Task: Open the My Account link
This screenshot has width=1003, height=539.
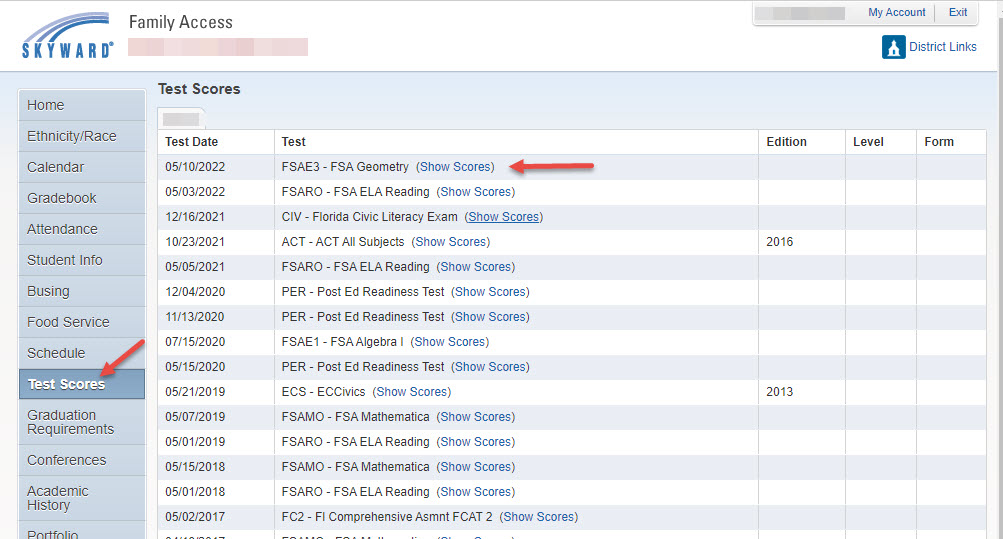Action: 896,13
